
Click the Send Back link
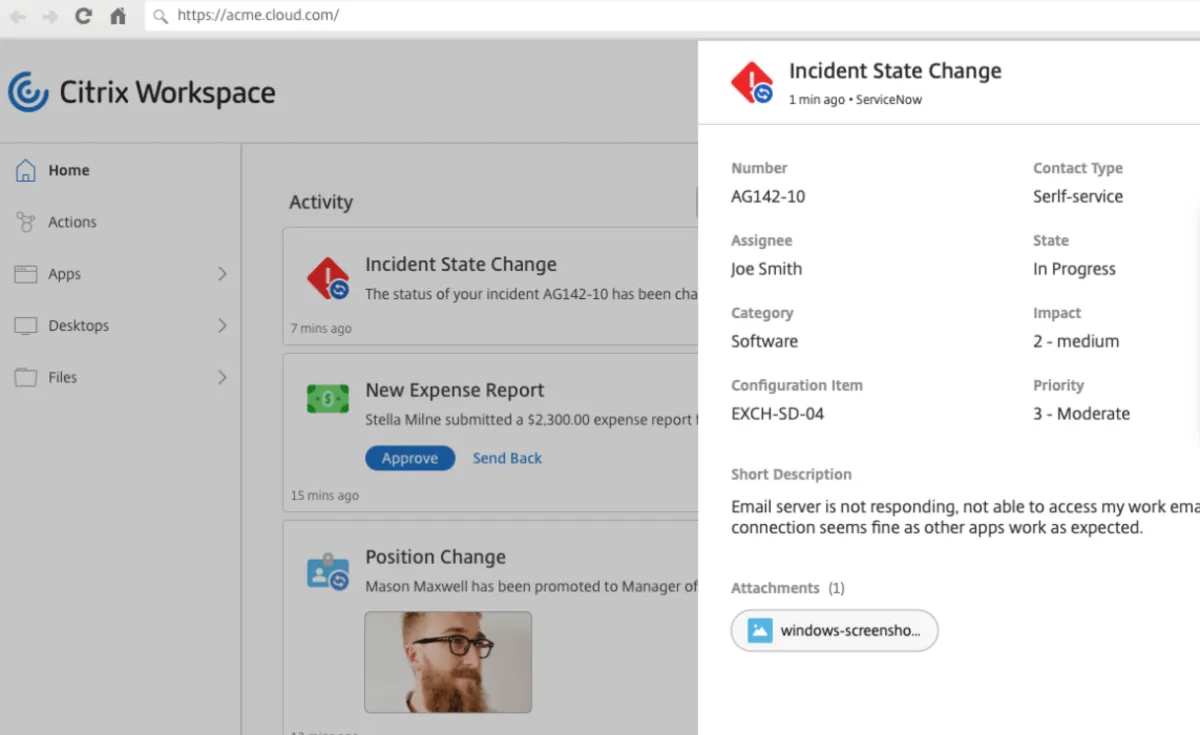[507, 458]
